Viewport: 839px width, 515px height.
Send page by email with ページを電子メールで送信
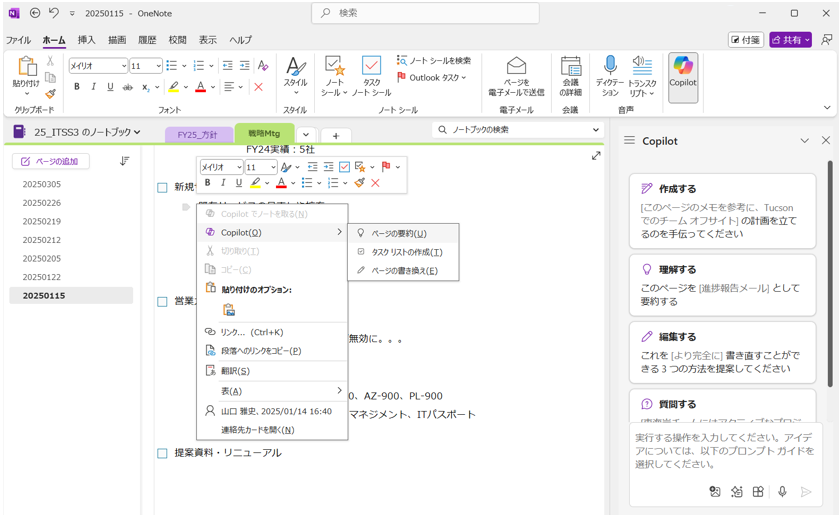516,76
